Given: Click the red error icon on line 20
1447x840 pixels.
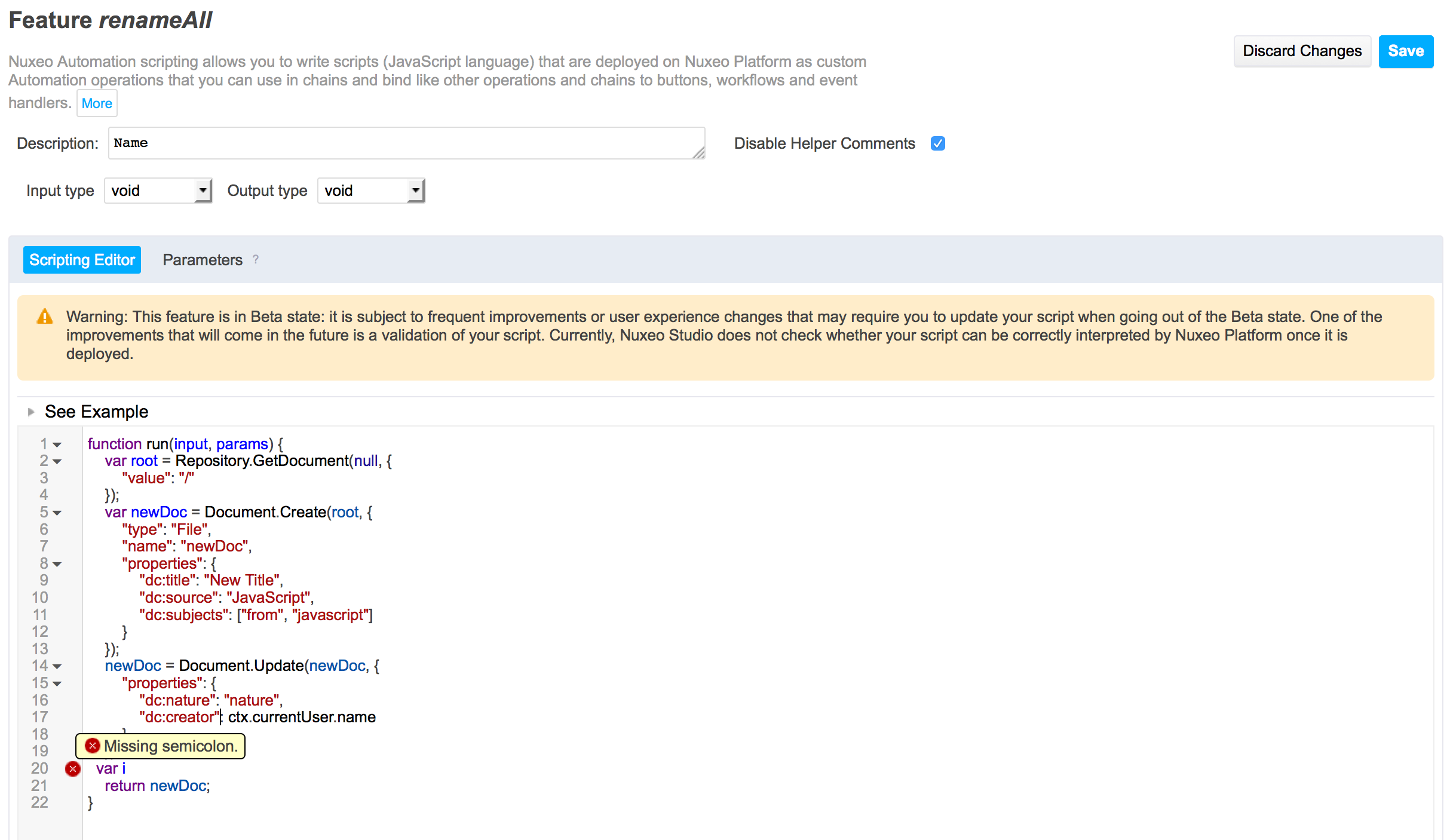Looking at the screenshot, I should coord(73,769).
